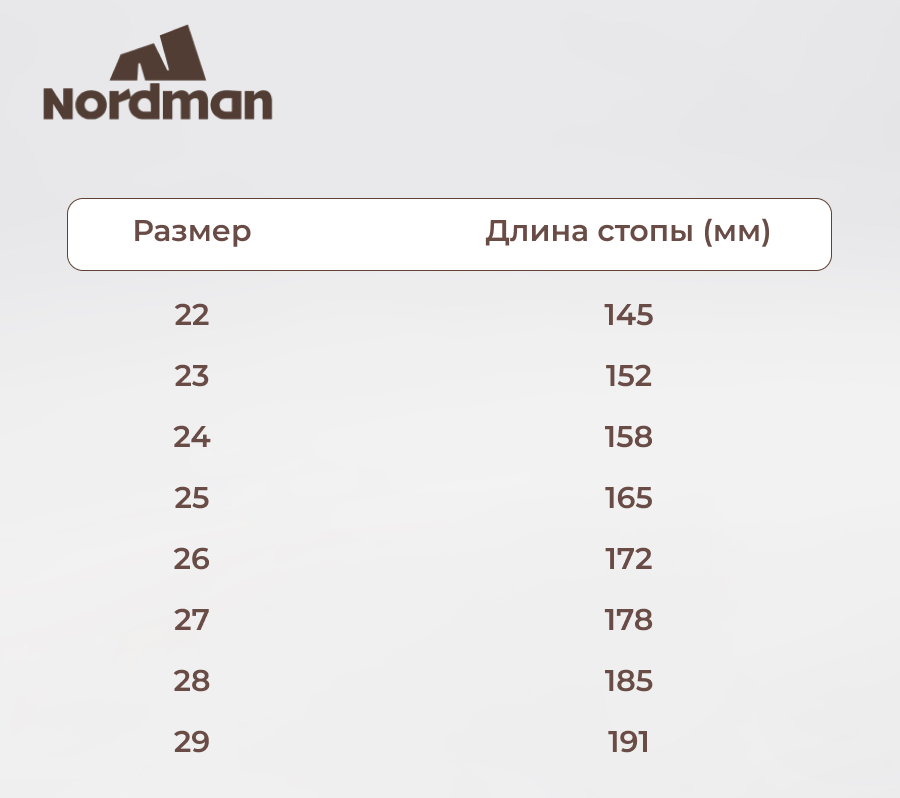
Task: Click foot length value 145
Action: pyautogui.click(x=629, y=315)
